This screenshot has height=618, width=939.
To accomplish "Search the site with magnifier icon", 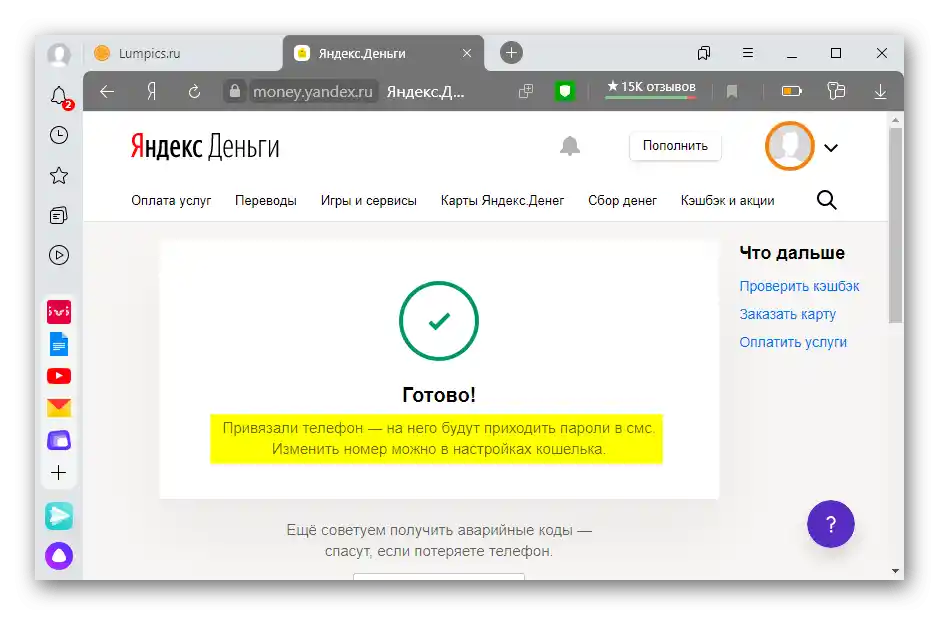I will (x=826, y=200).
